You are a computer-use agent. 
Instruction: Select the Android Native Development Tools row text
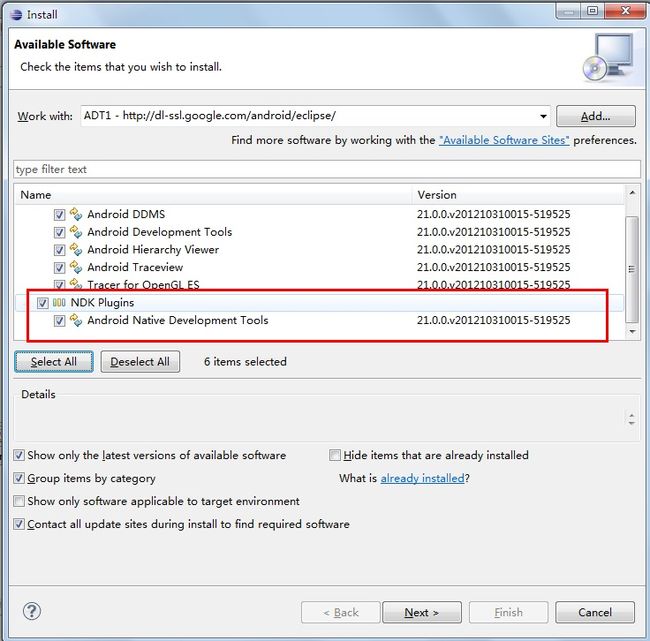point(178,320)
